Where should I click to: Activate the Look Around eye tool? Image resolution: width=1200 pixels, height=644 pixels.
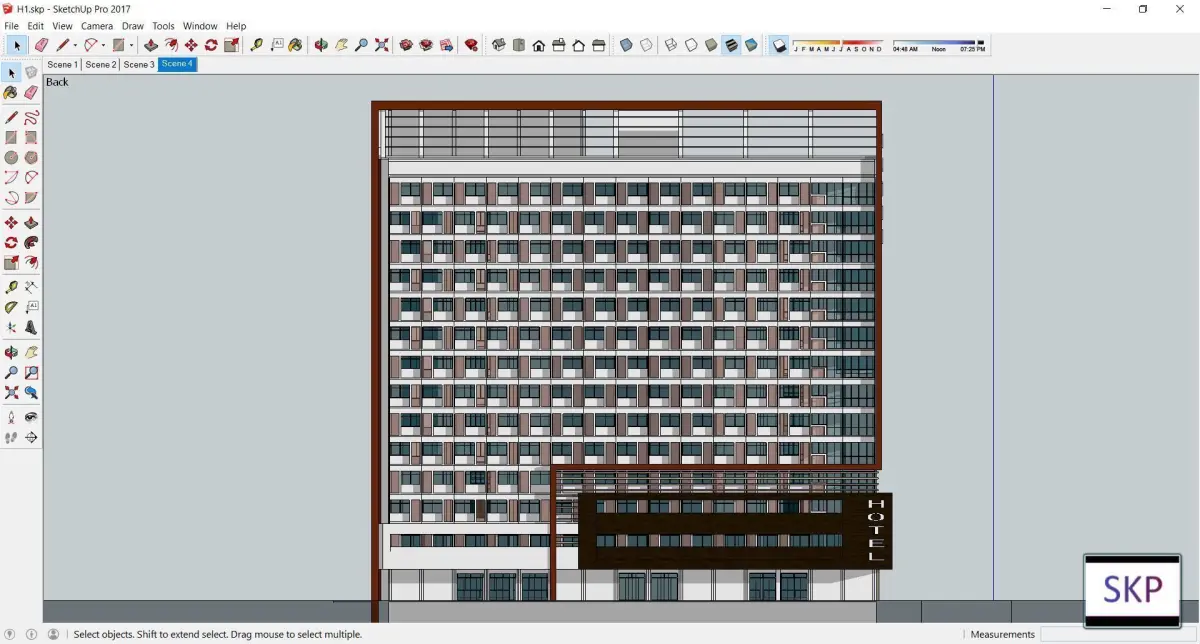click(x=31, y=417)
